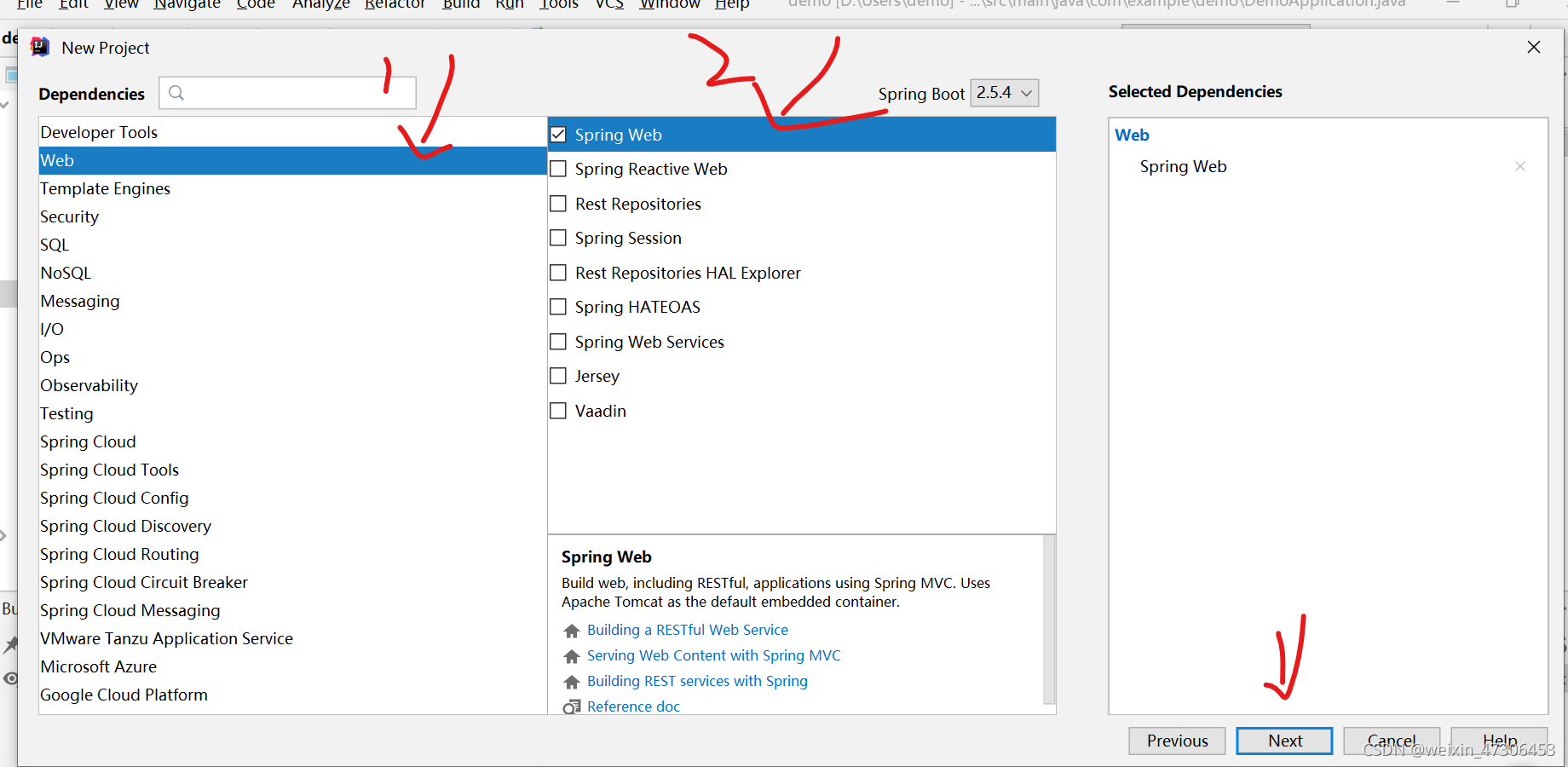The image size is (1568, 767).
Task: Open the Navigate menu in IDE window
Action: 187,4
